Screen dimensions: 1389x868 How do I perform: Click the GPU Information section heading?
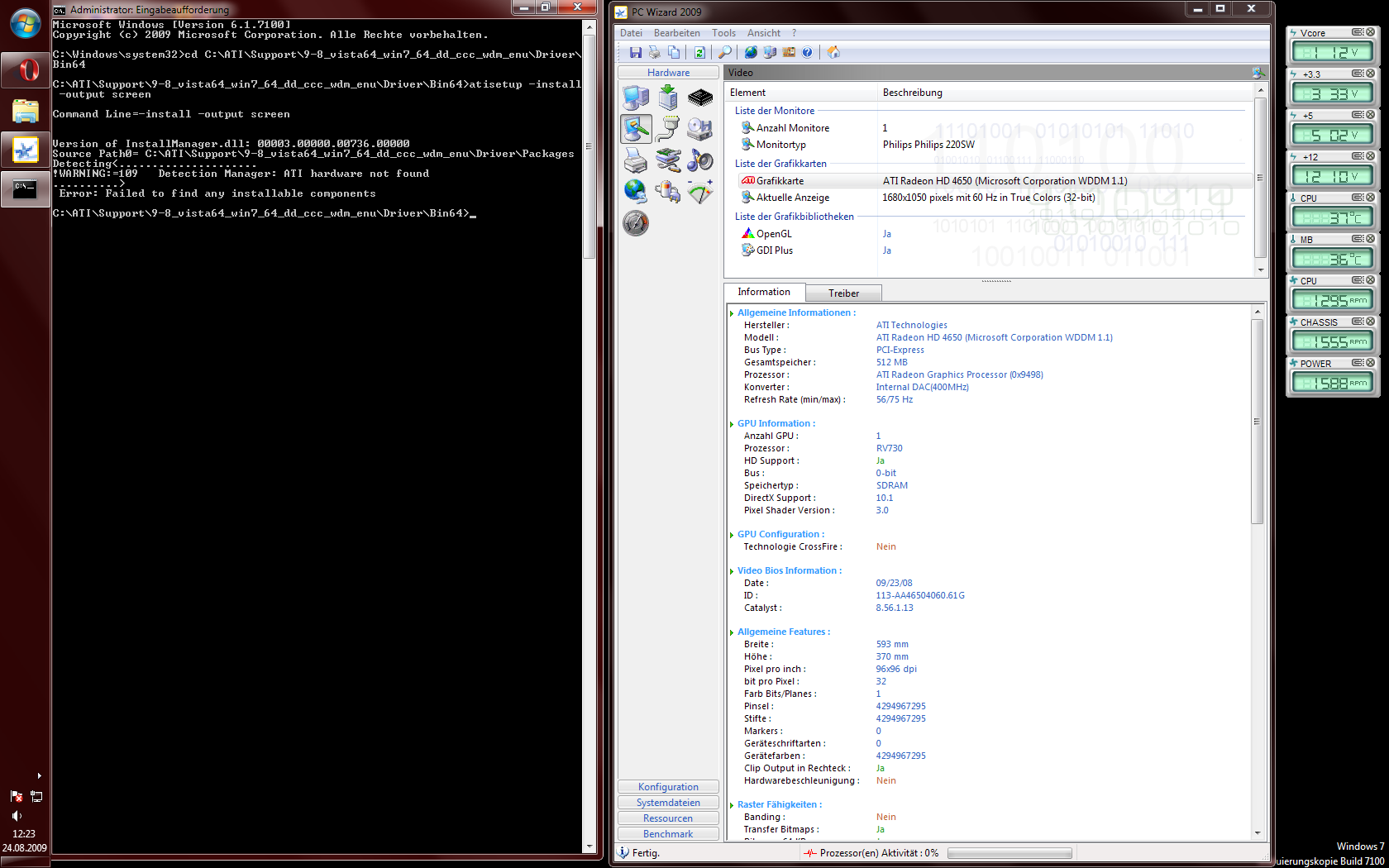point(776,423)
